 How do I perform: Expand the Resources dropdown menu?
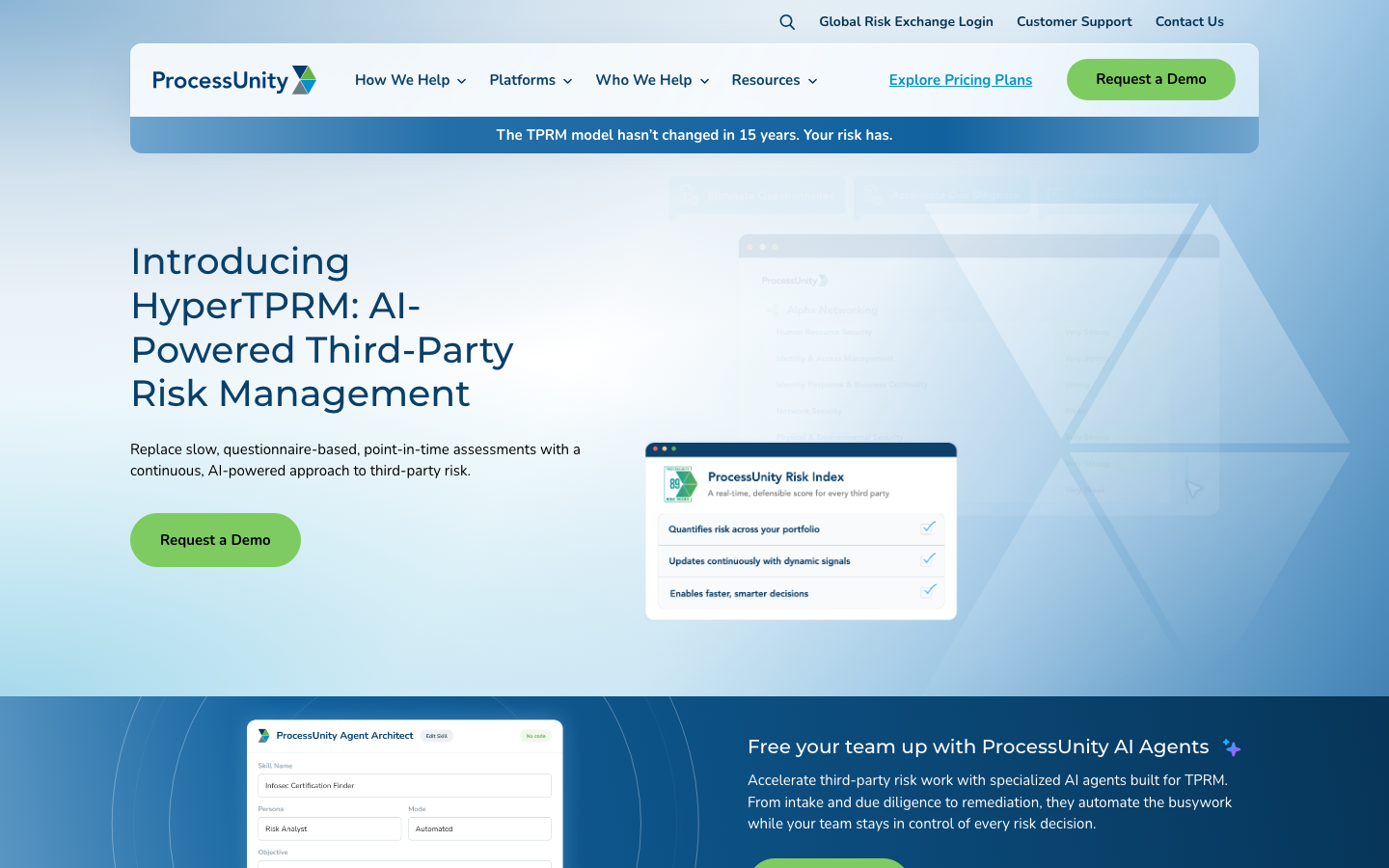[774, 80]
